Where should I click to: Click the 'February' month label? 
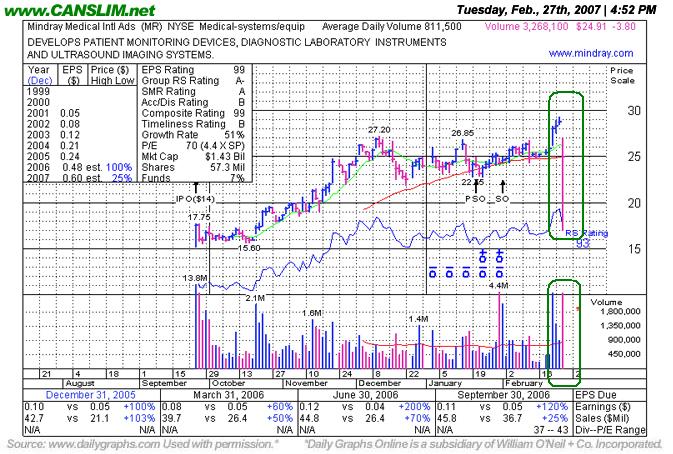[x=524, y=383]
